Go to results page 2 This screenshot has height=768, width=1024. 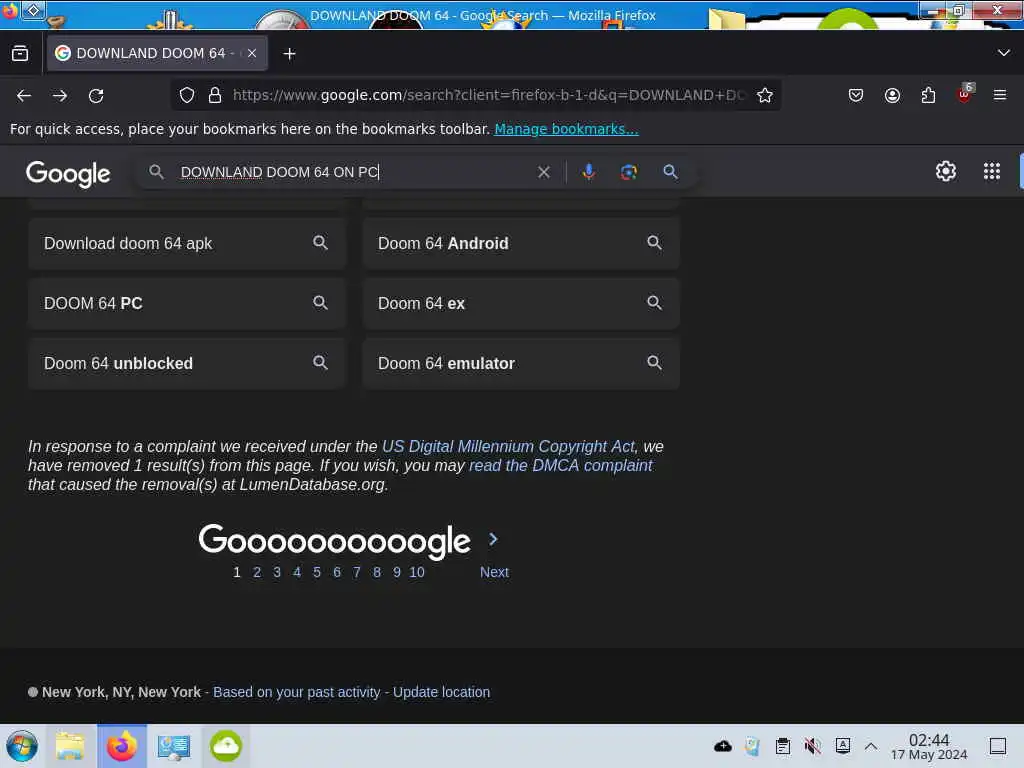257,572
